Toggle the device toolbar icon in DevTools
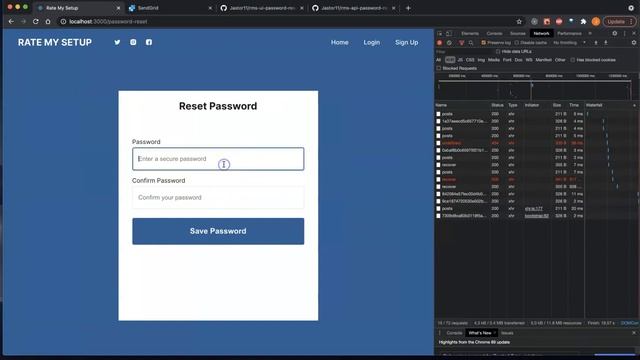Viewport: 640px width, 360px height. point(449,33)
